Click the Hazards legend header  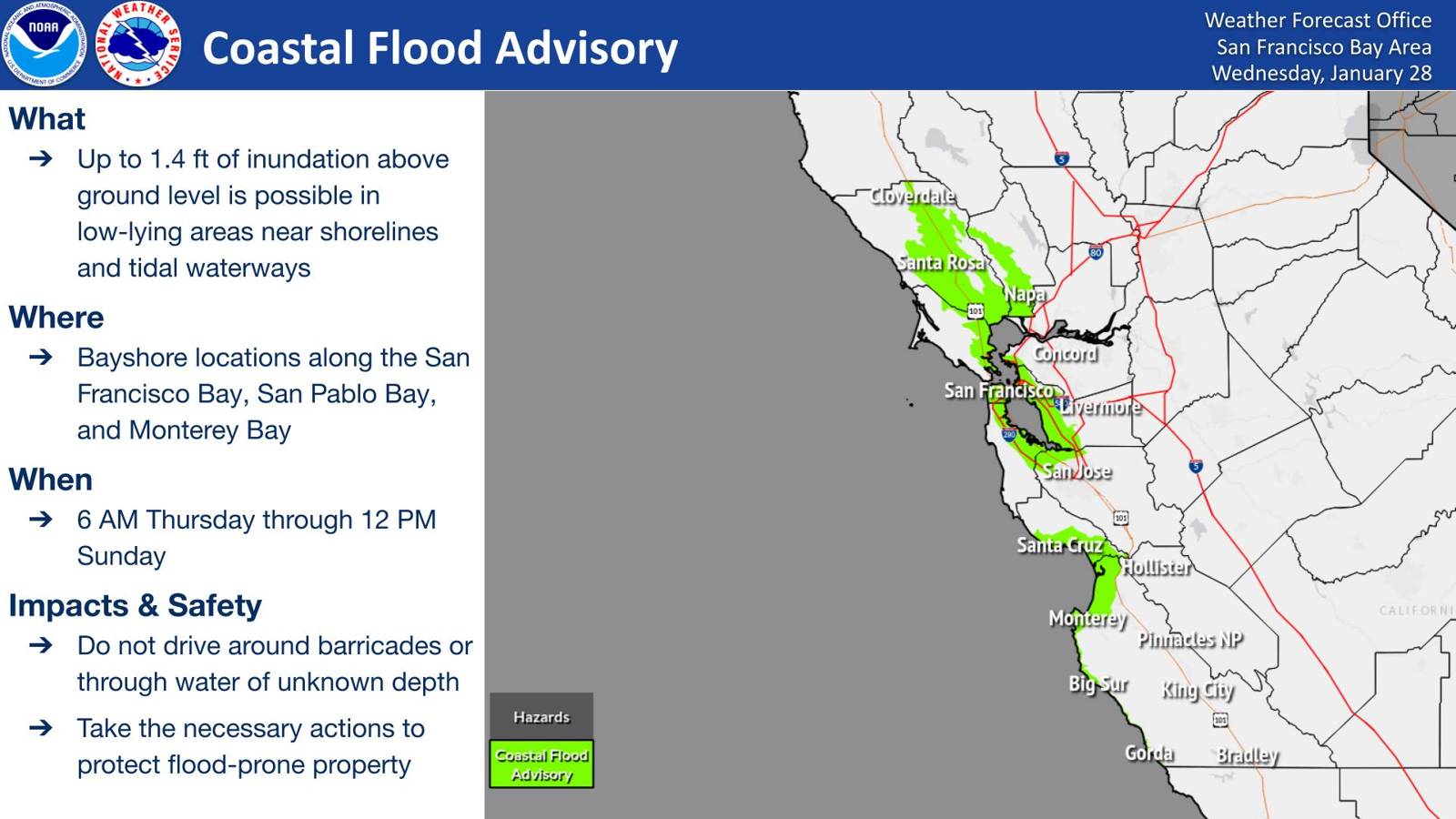(x=541, y=717)
